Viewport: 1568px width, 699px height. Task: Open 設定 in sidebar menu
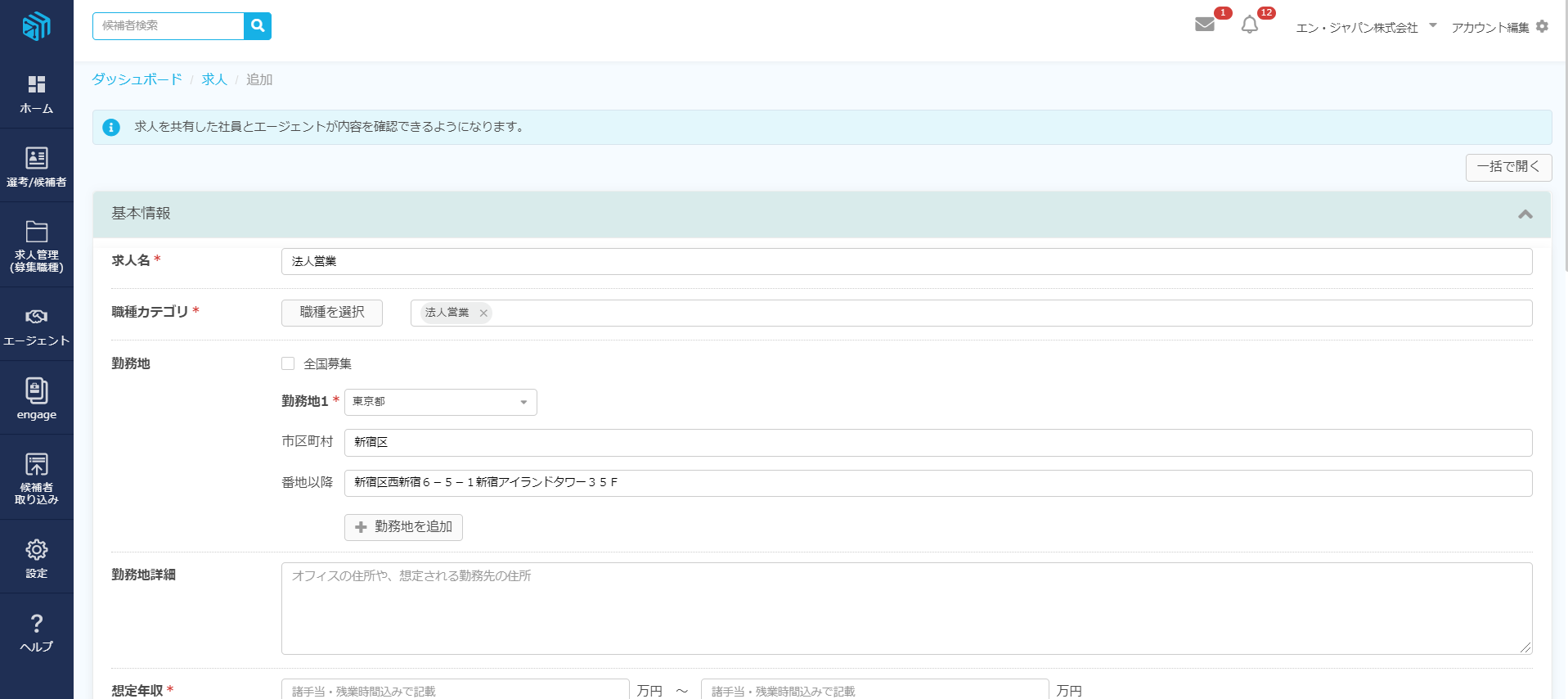point(37,557)
